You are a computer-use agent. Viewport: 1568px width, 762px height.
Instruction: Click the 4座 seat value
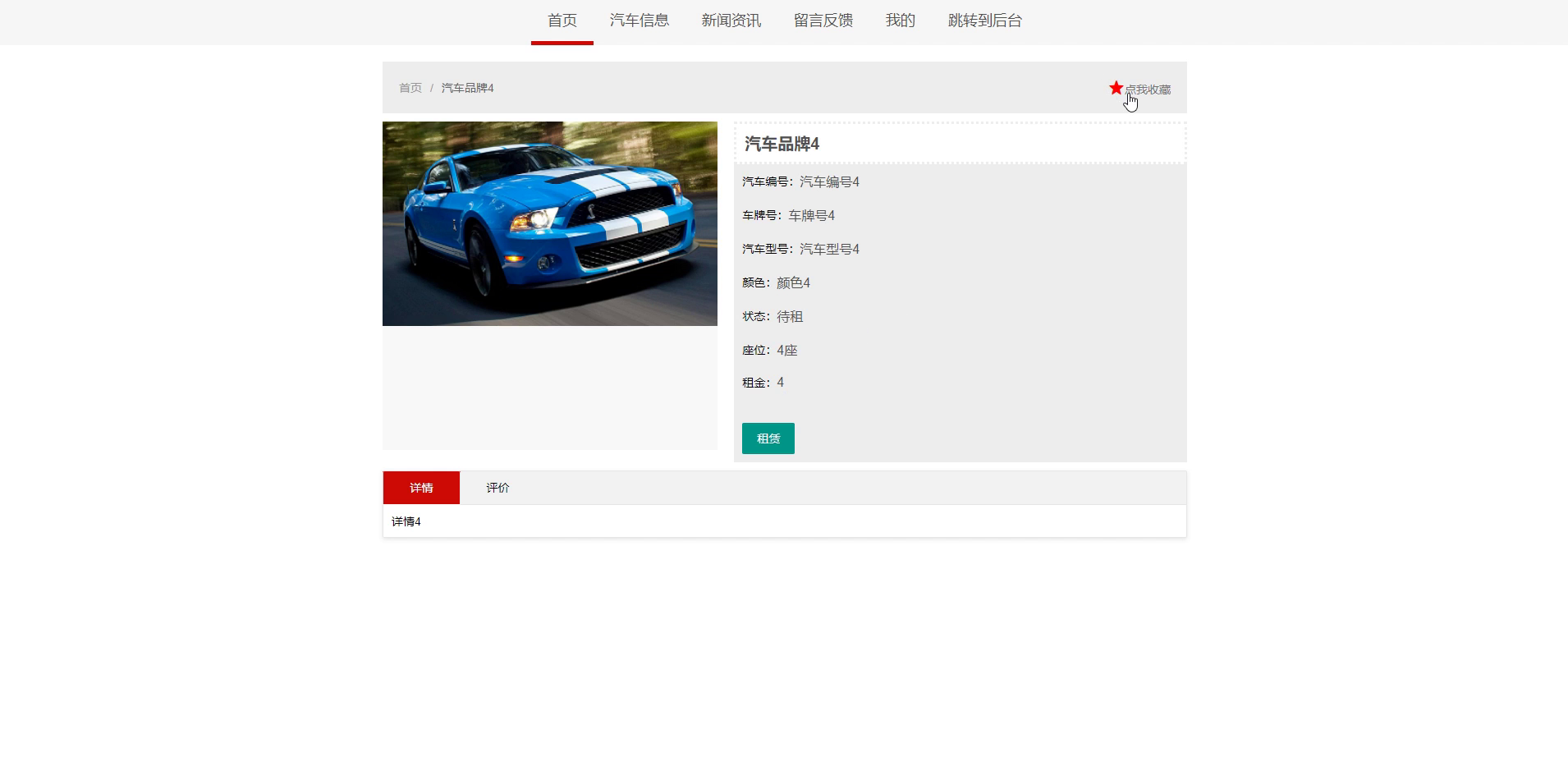[787, 350]
